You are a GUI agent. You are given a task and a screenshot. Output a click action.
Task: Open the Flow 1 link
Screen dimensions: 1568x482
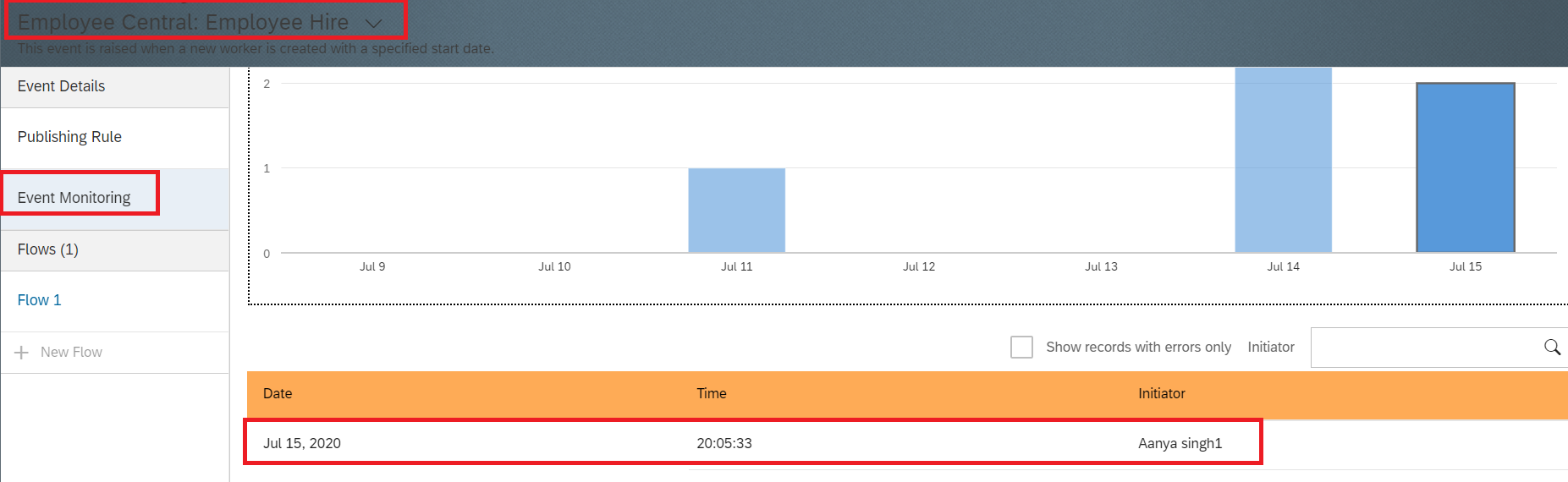[39, 300]
